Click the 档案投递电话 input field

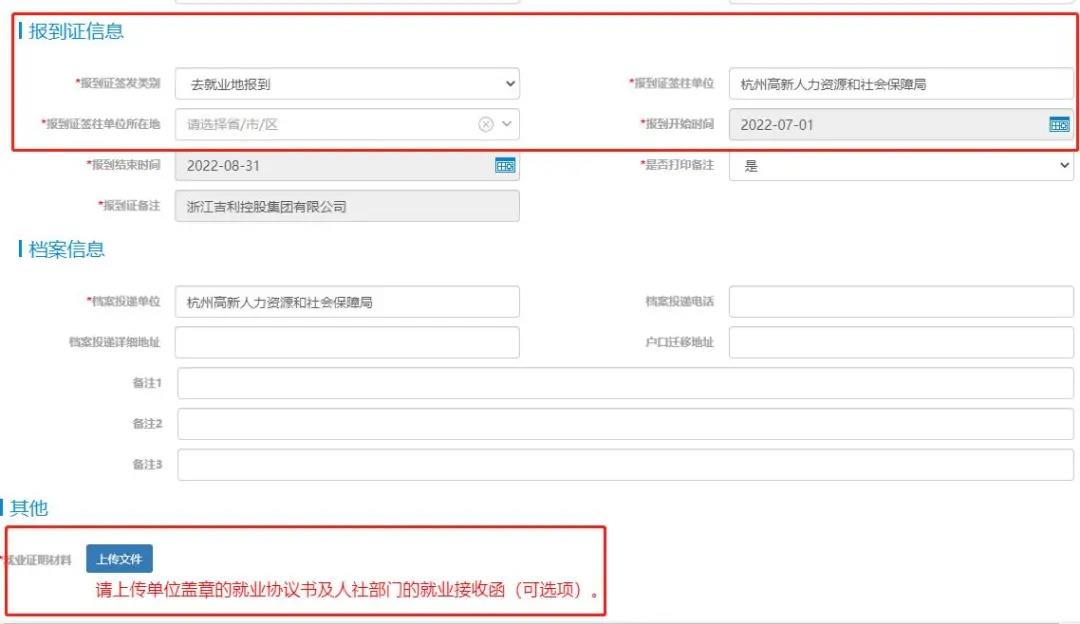click(901, 302)
